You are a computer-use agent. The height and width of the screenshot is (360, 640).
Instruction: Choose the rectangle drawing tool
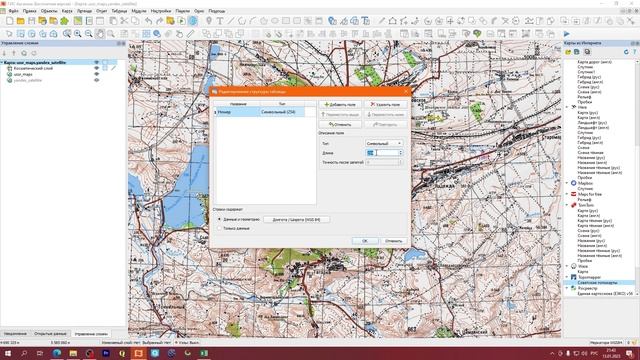pyautogui.click(x=286, y=21)
